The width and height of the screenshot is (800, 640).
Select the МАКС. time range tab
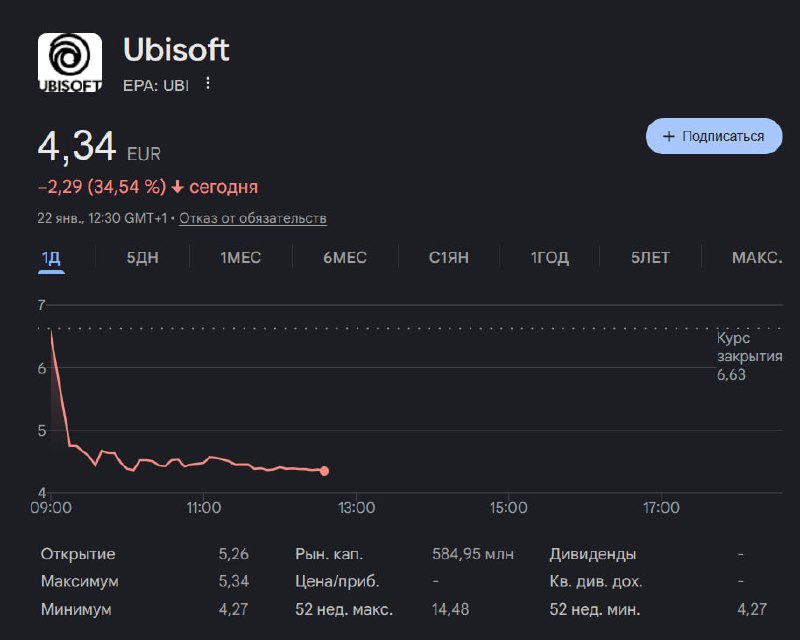click(760, 257)
